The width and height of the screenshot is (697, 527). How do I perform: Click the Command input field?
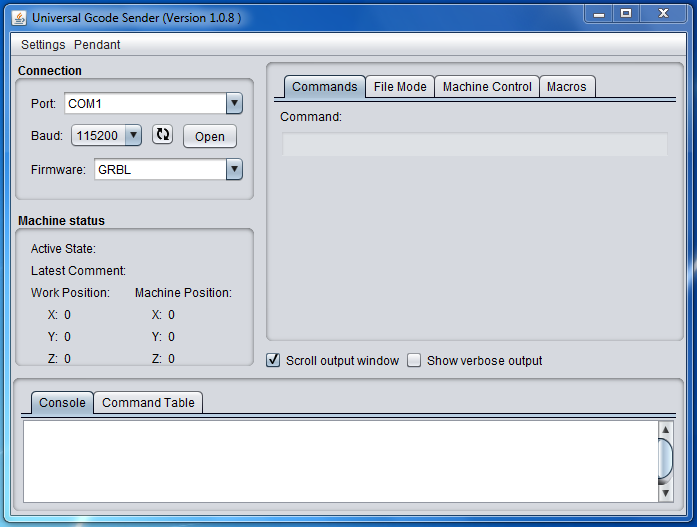[475, 144]
